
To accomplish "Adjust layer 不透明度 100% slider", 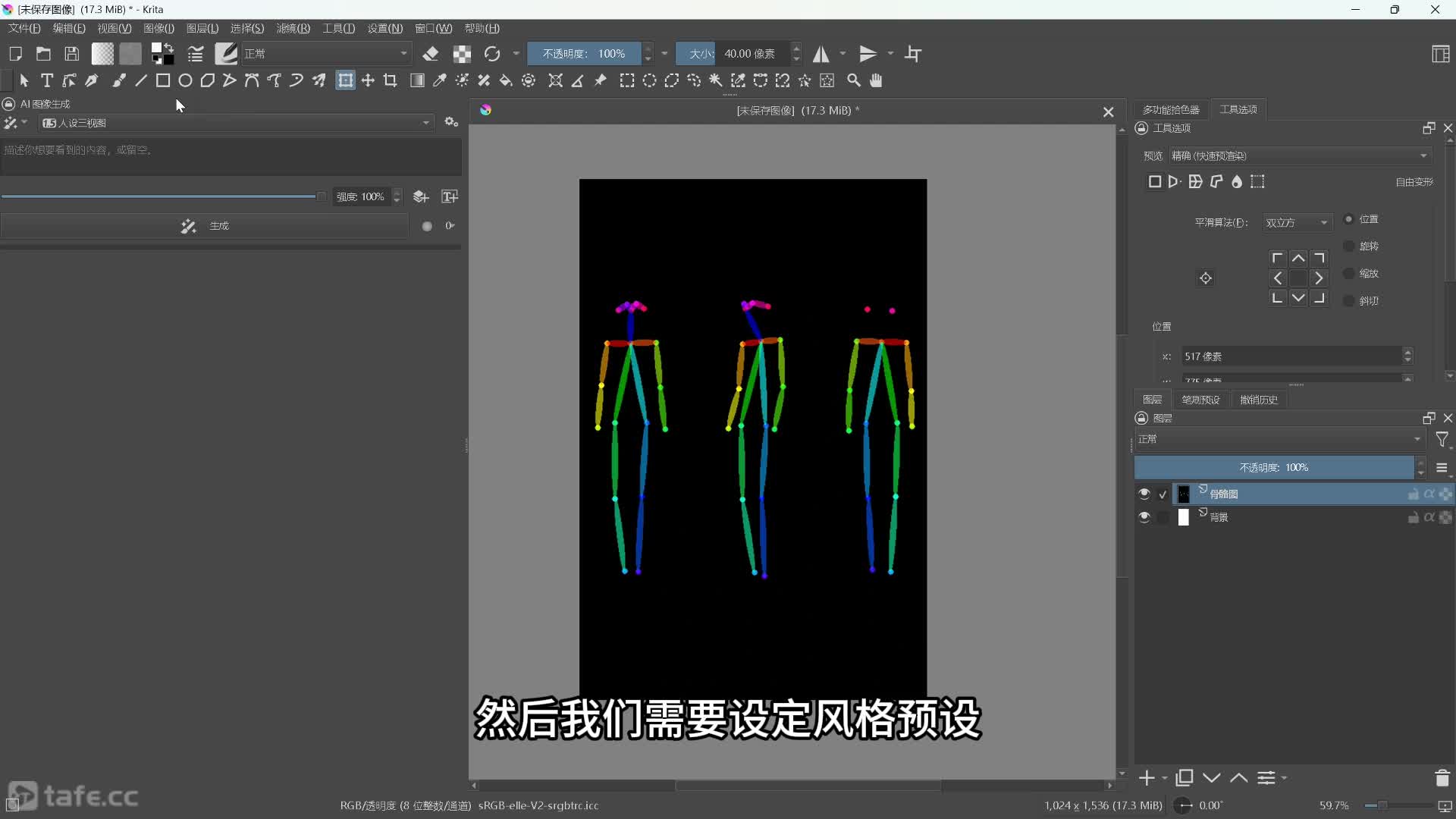I will click(1274, 468).
